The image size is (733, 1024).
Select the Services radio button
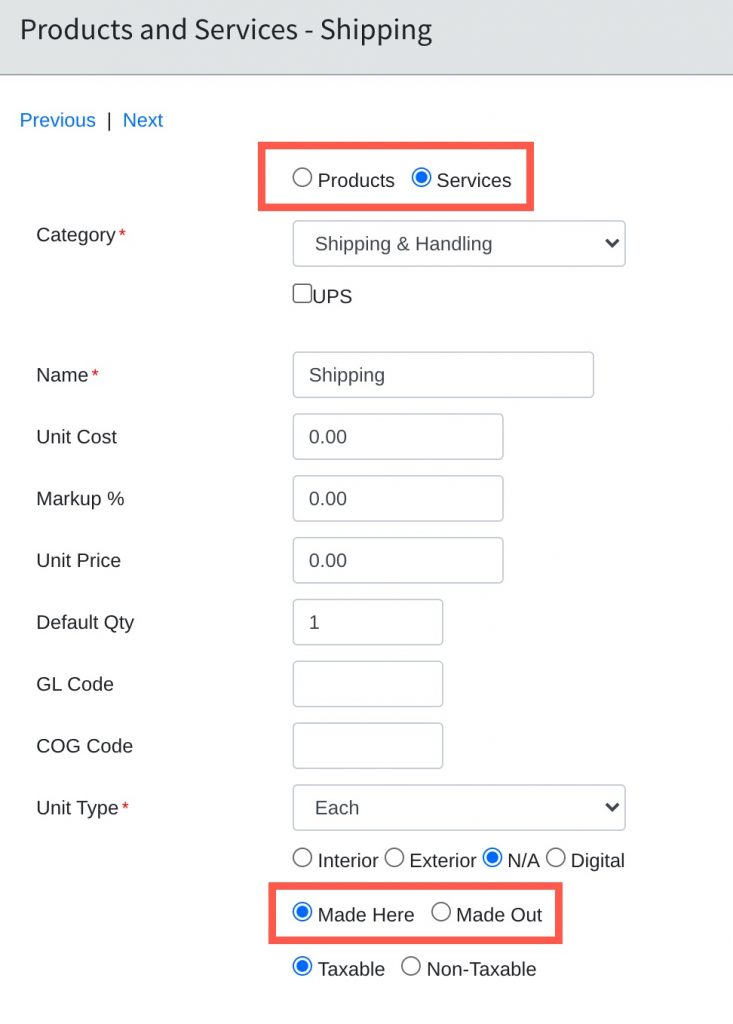[x=422, y=178]
